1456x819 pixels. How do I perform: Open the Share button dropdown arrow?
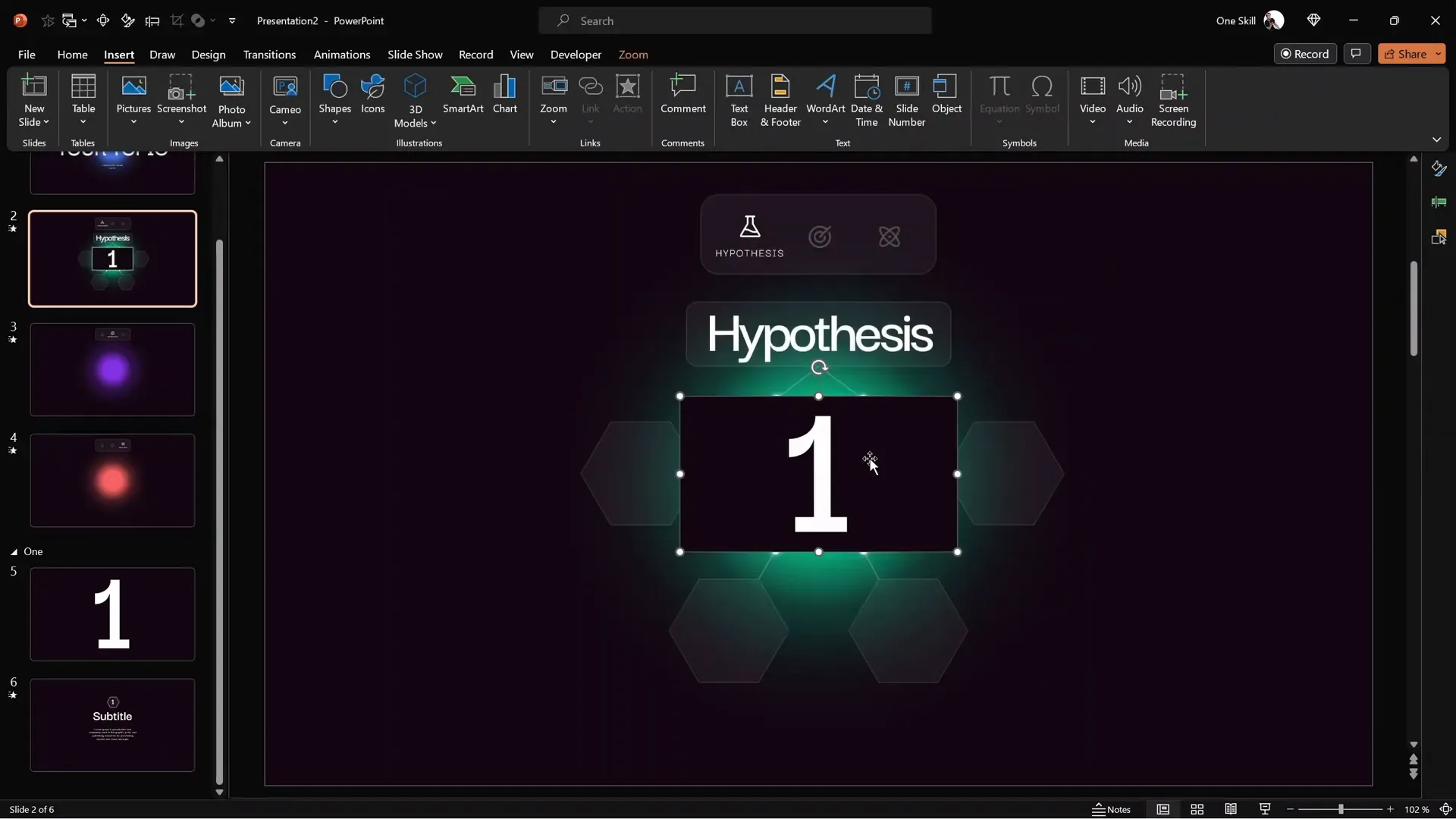(x=1438, y=54)
